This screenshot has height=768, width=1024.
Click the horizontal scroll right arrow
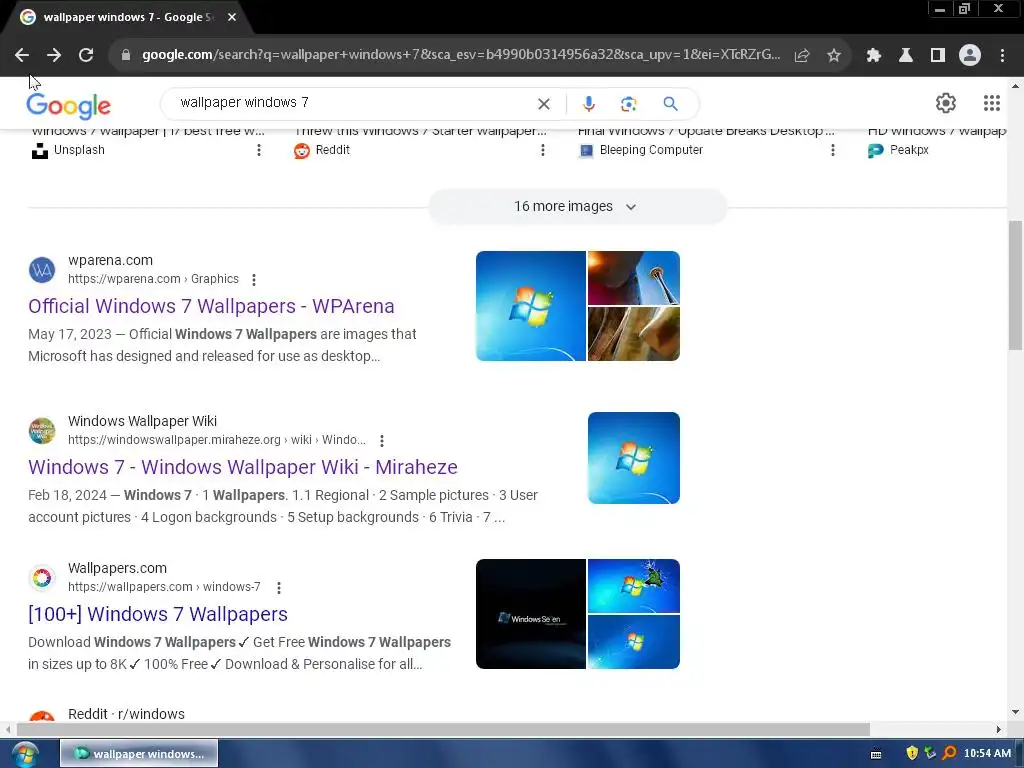pos(998,729)
